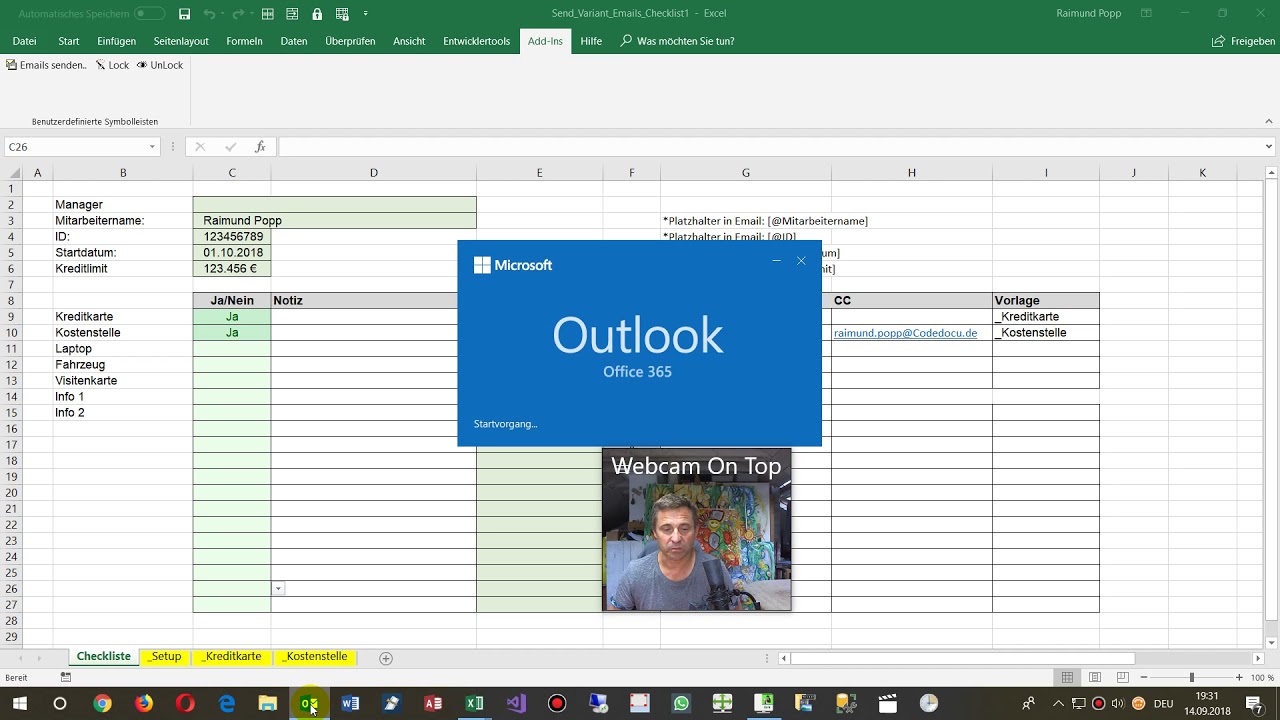
Task: Click the Save icon in quick access toolbar
Action: point(184,14)
